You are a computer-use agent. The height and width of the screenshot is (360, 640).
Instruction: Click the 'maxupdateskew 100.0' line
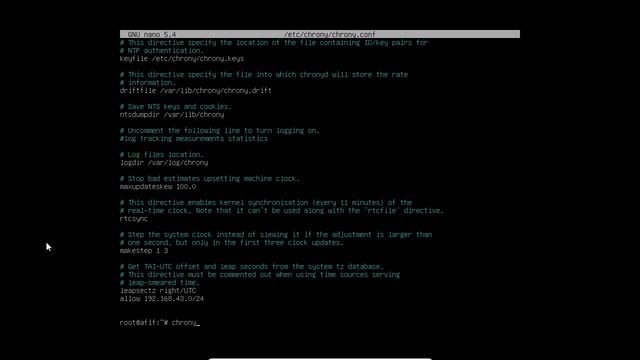(158, 187)
